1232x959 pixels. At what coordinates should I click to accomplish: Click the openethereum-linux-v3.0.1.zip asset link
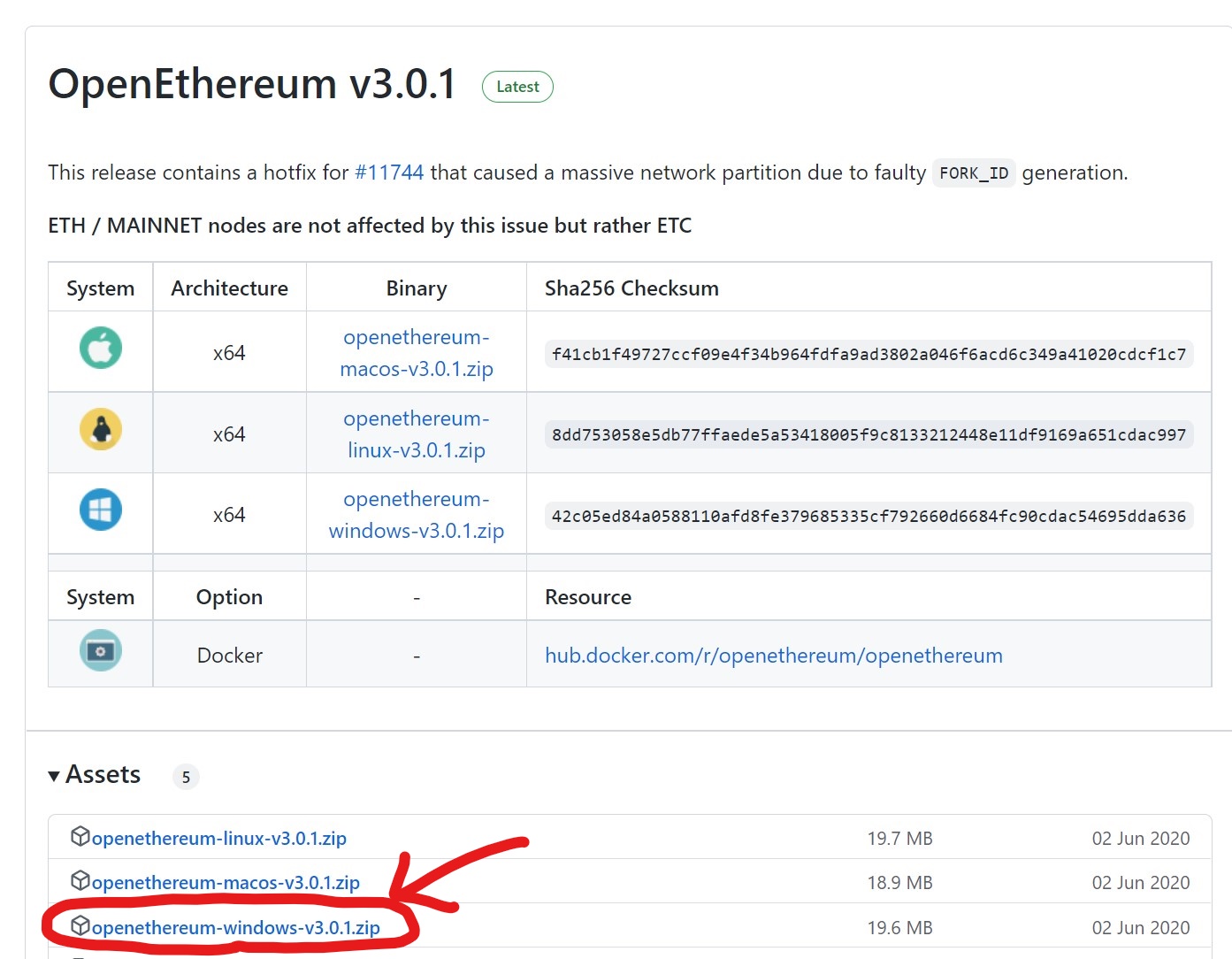pos(218,837)
